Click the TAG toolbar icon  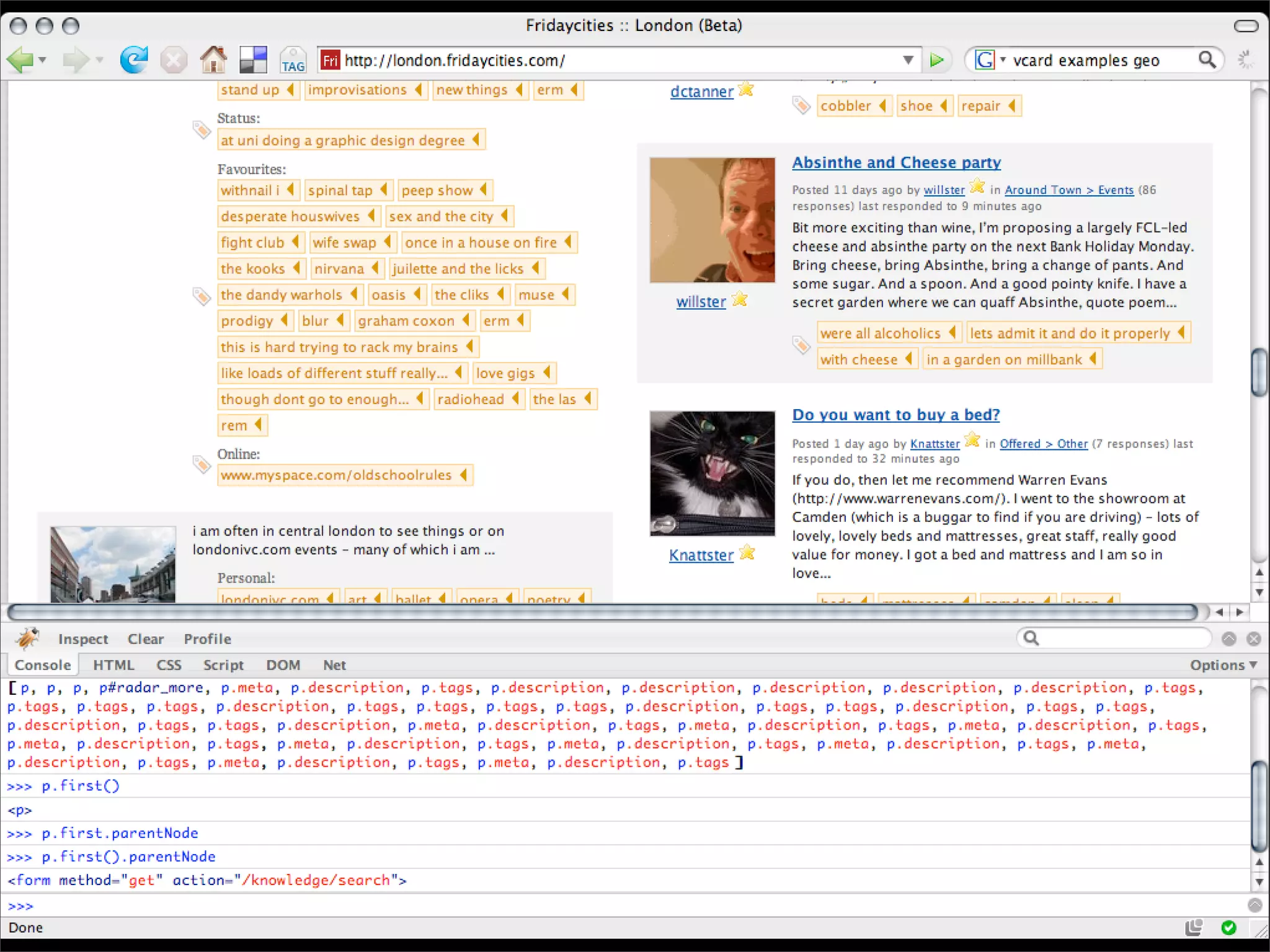293,61
